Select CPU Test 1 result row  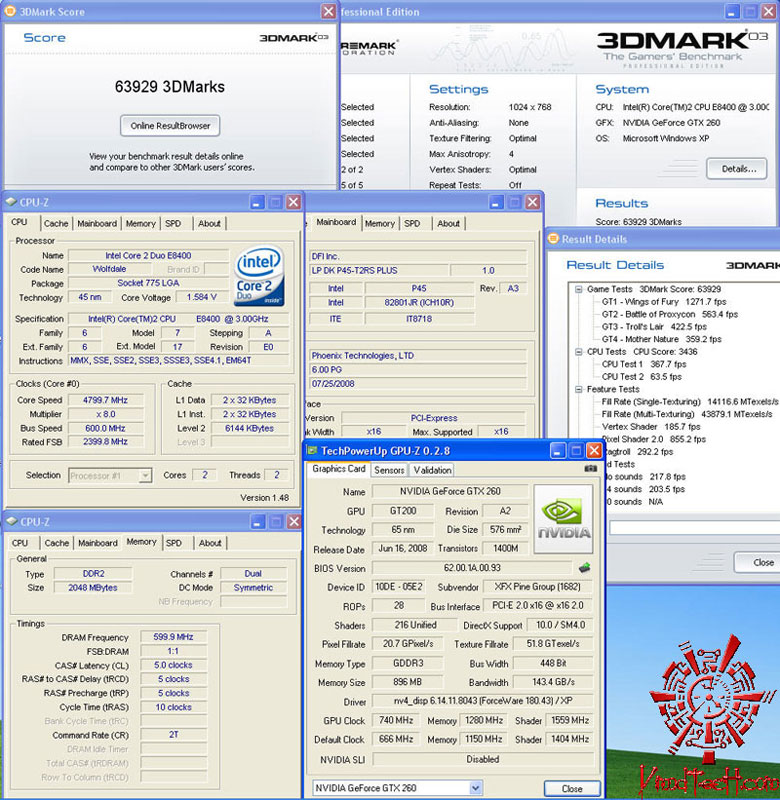644,364
